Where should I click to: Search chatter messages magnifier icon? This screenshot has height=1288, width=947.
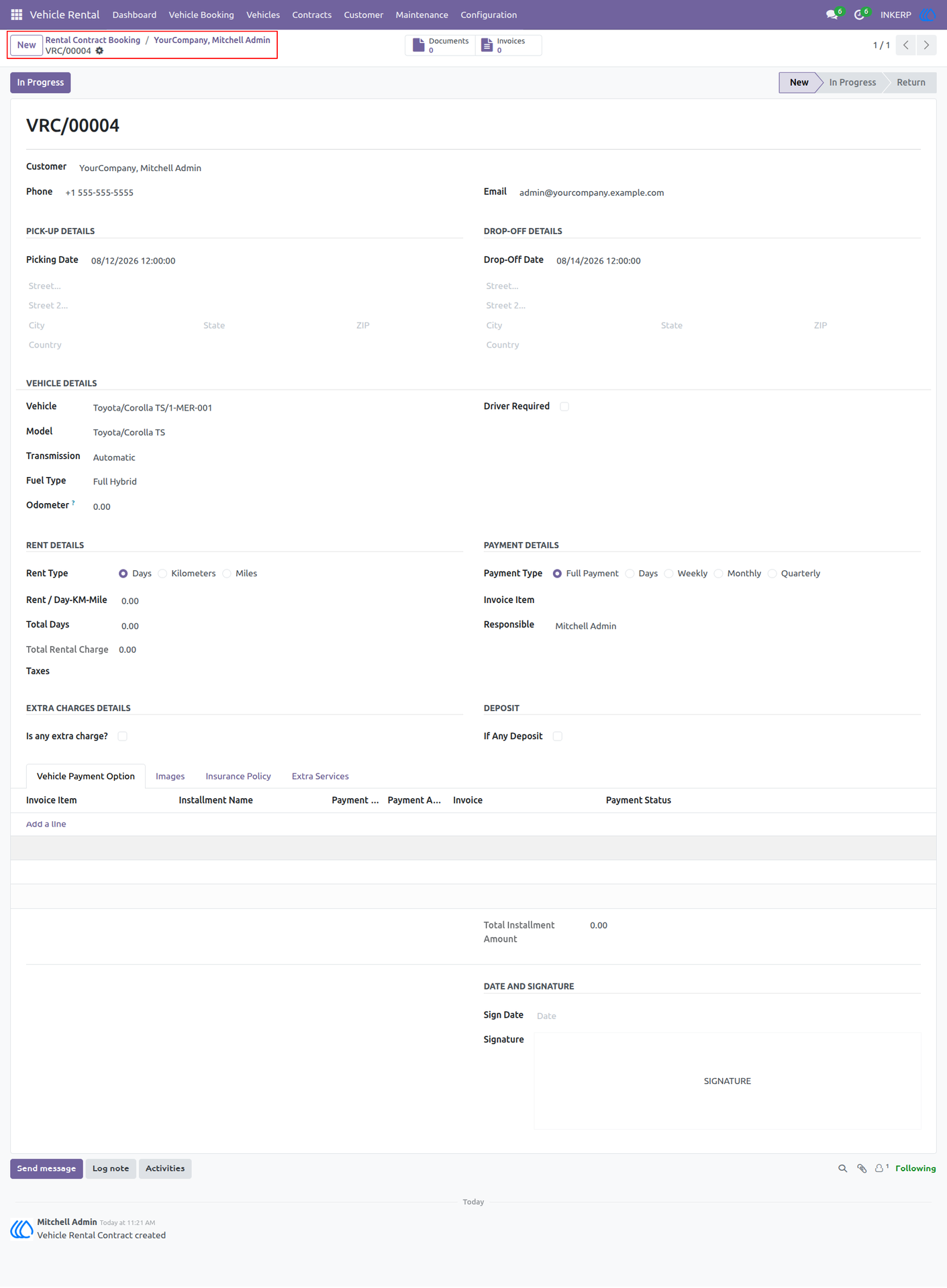click(x=843, y=1169)
